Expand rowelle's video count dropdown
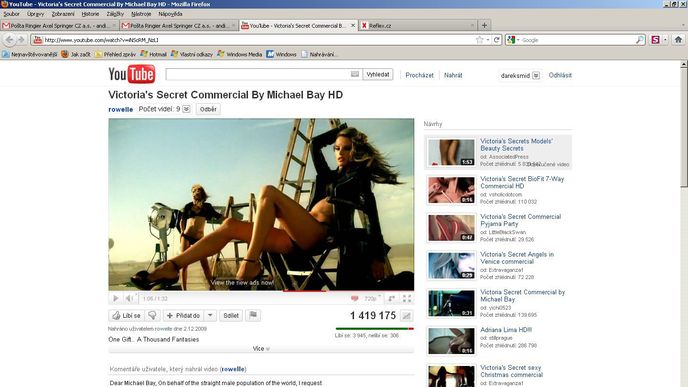Viewport: 688px width, 387px height. coord(186,109)
